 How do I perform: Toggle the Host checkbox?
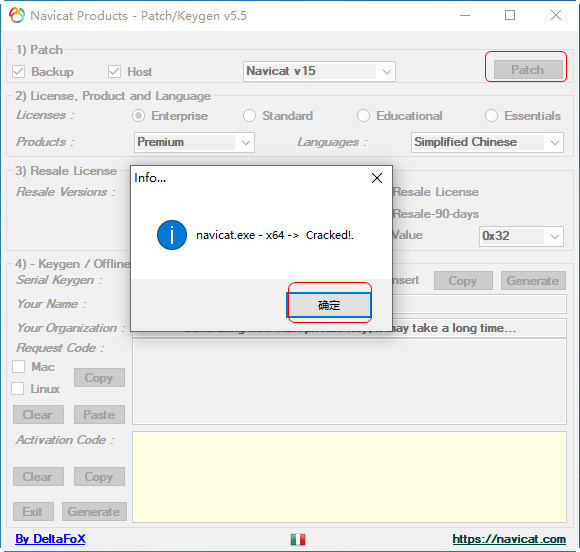[x=114, y=71]
